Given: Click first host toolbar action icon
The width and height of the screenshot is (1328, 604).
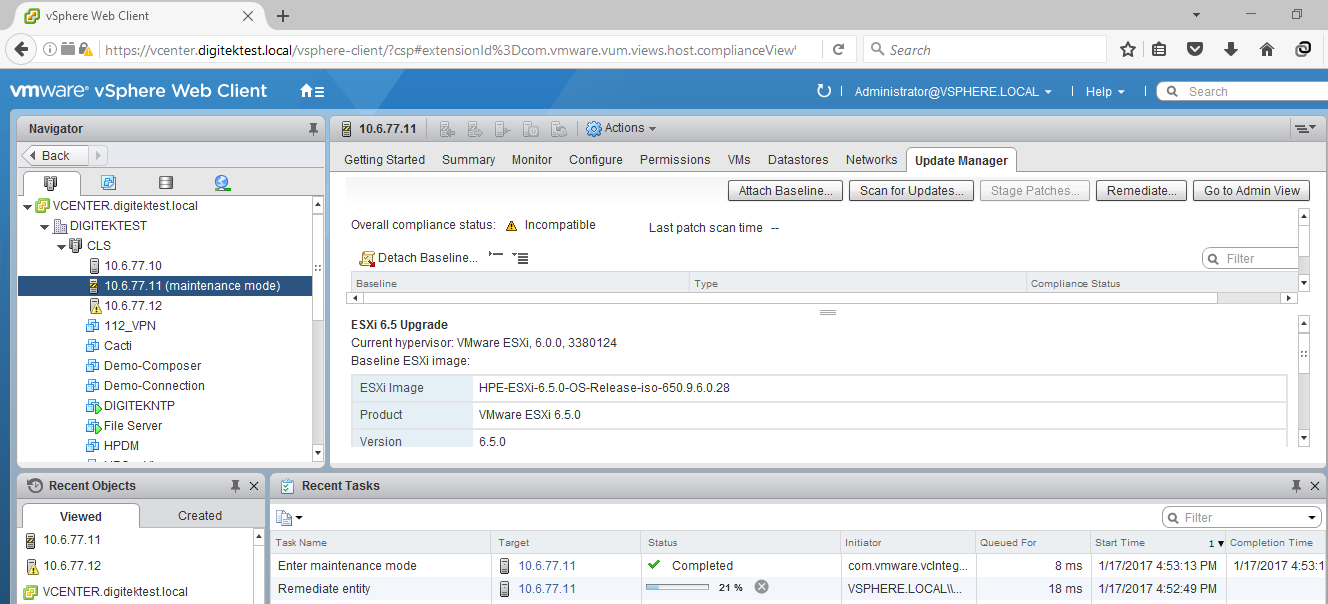Looking at the screenshot, I should click(x=447, y=129).
